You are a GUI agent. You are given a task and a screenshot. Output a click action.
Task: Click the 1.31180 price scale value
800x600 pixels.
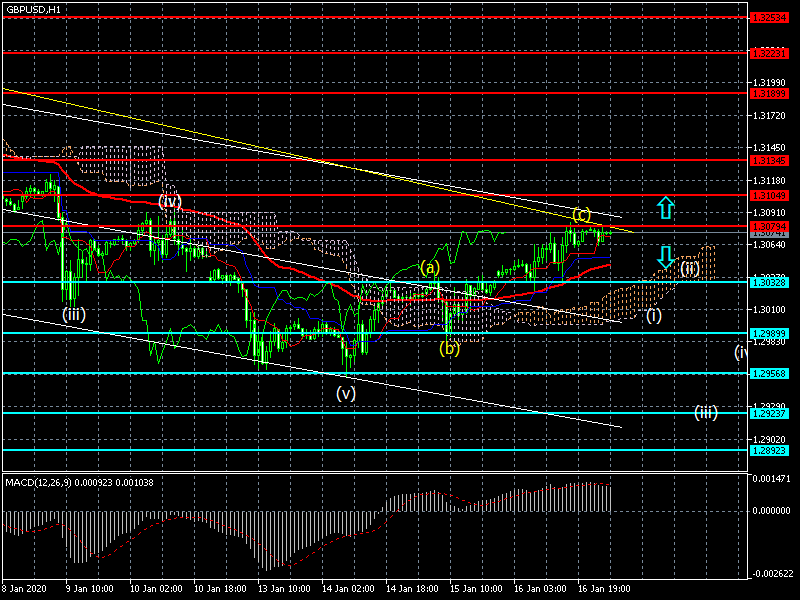pyautogui.click(x=769, y=180)
